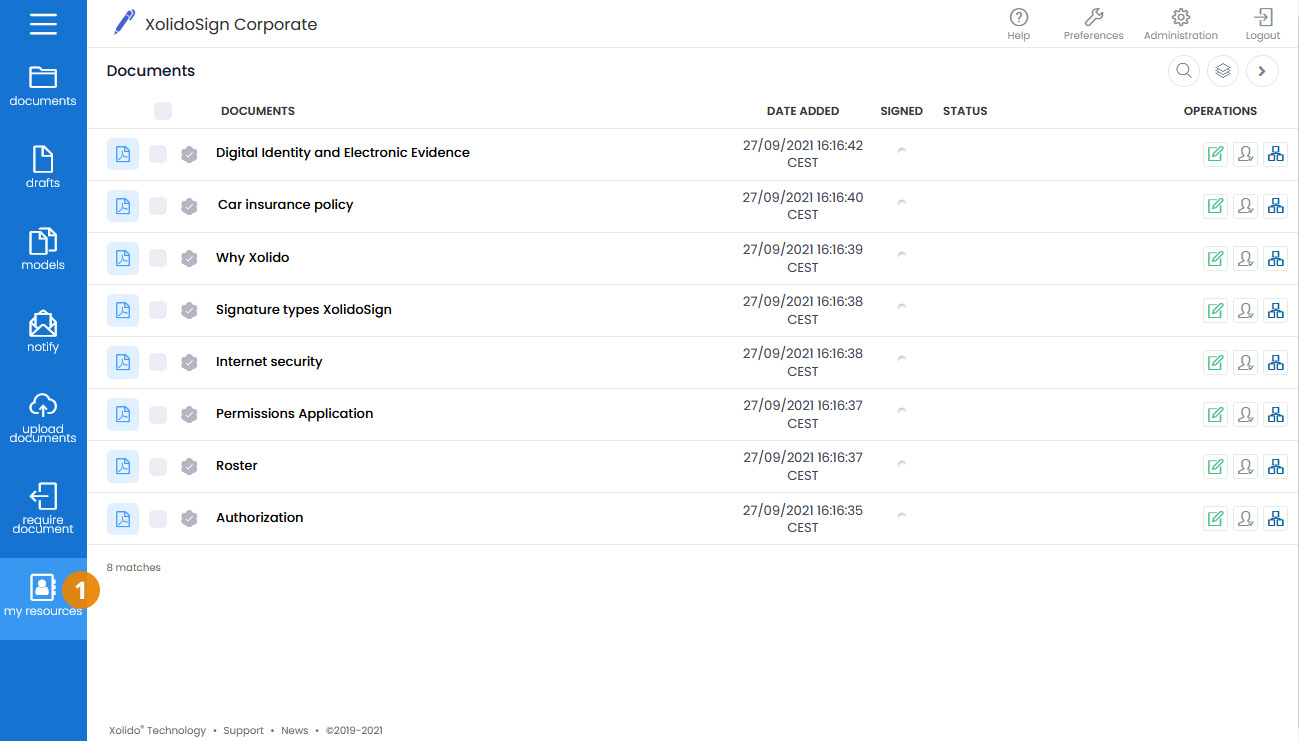Open Roster document
1299x741 pixels.
[237, 466]
